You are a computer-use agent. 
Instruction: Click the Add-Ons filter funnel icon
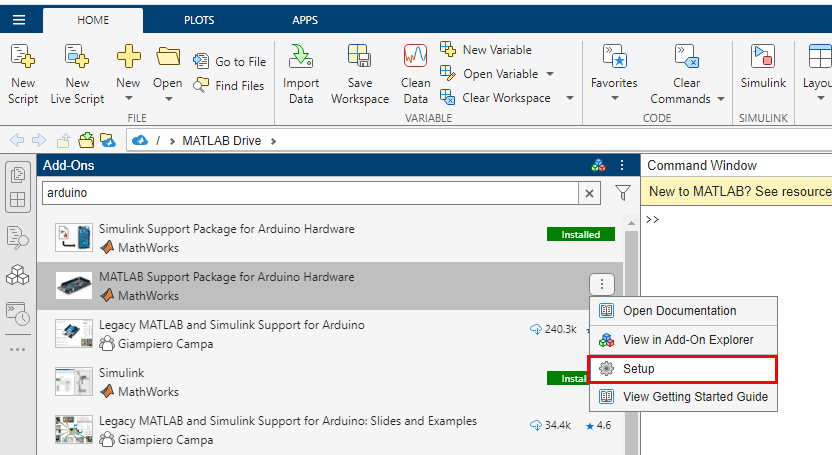point(623,193)
